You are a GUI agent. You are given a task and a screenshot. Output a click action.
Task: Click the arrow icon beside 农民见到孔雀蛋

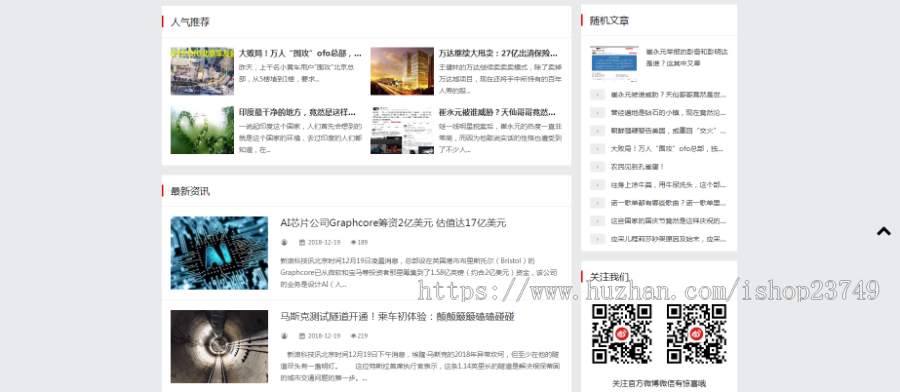[x=598, y=167]
